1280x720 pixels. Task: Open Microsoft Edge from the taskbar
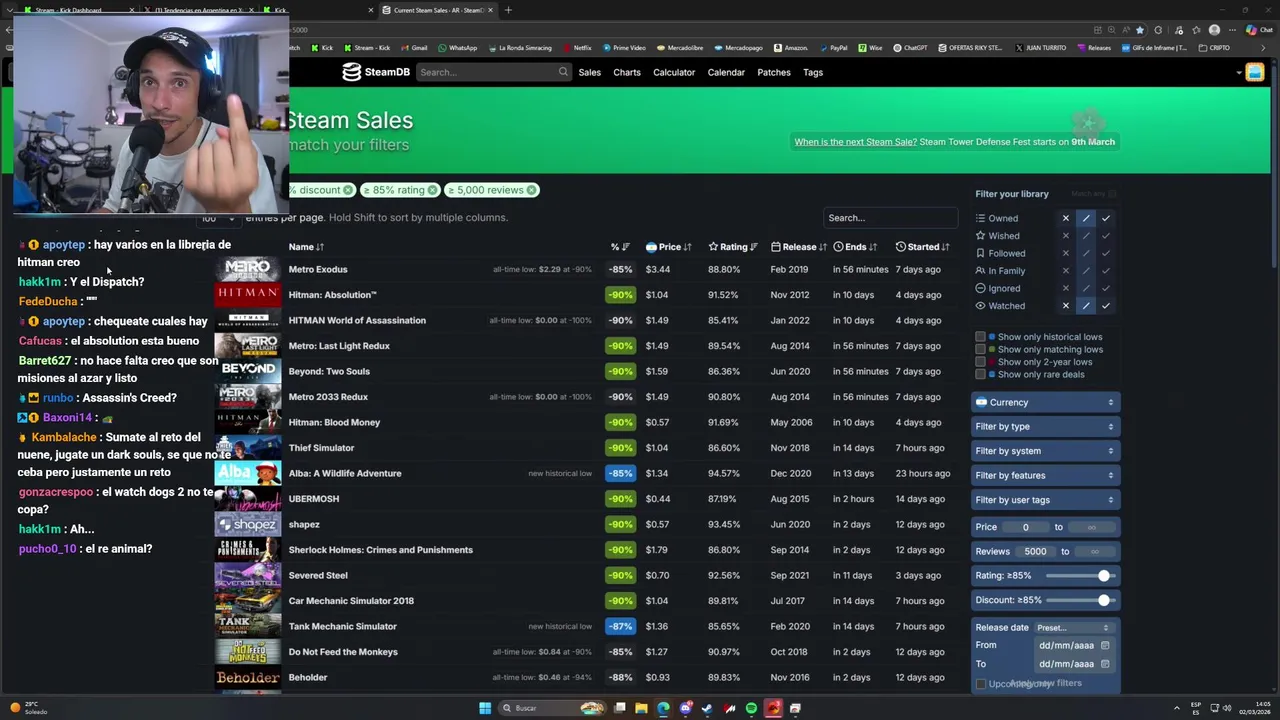pos(663,708)
